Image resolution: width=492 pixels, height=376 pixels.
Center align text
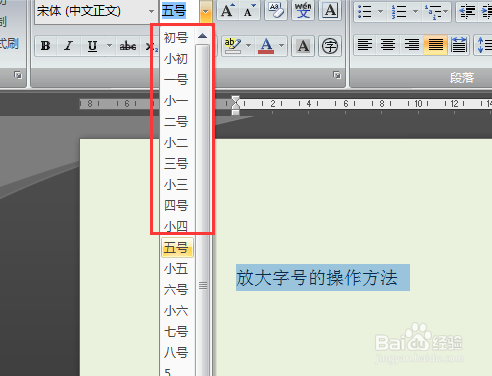point(388,45)
